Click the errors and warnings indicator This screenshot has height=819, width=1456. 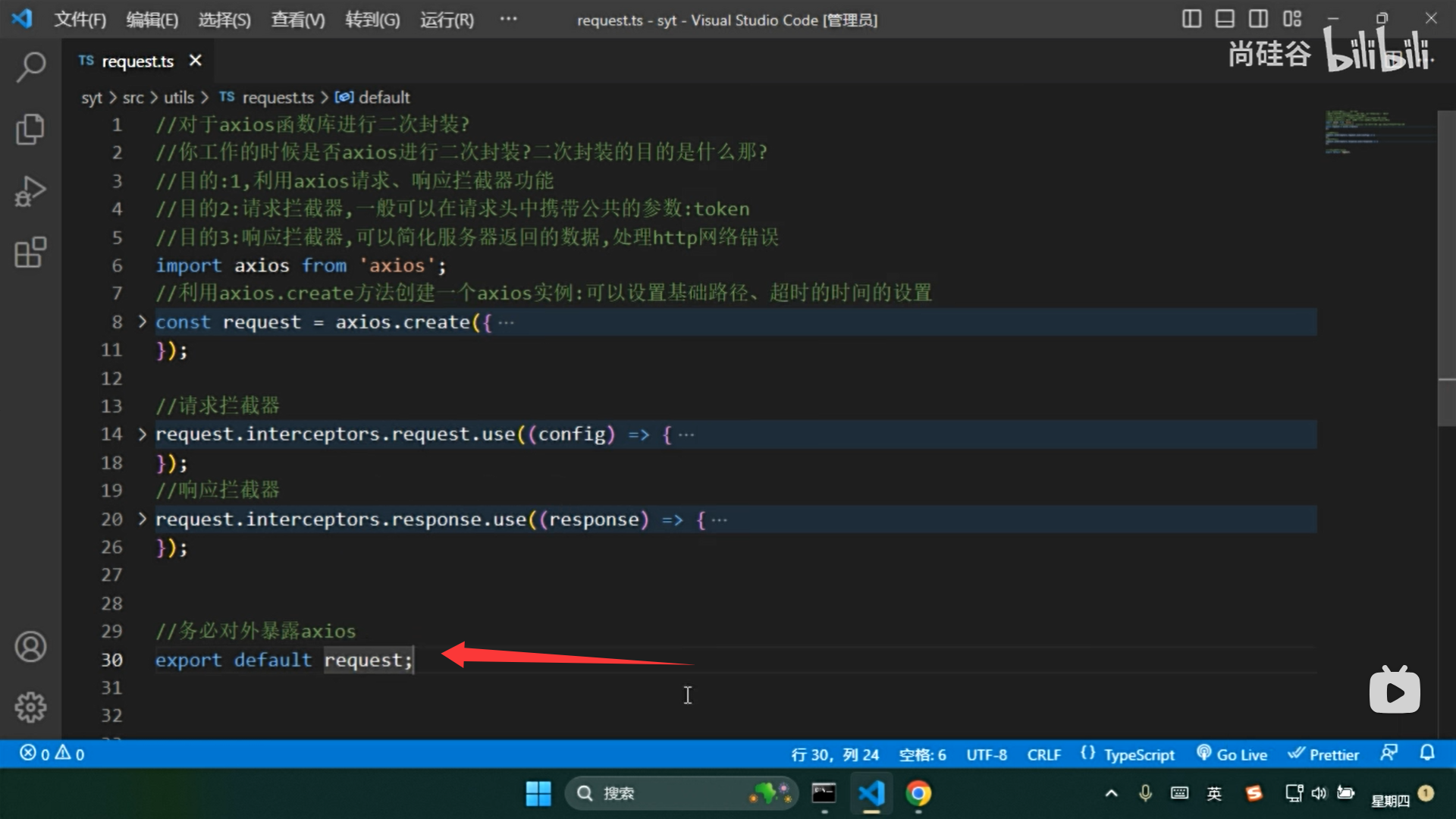click(52, 754)
